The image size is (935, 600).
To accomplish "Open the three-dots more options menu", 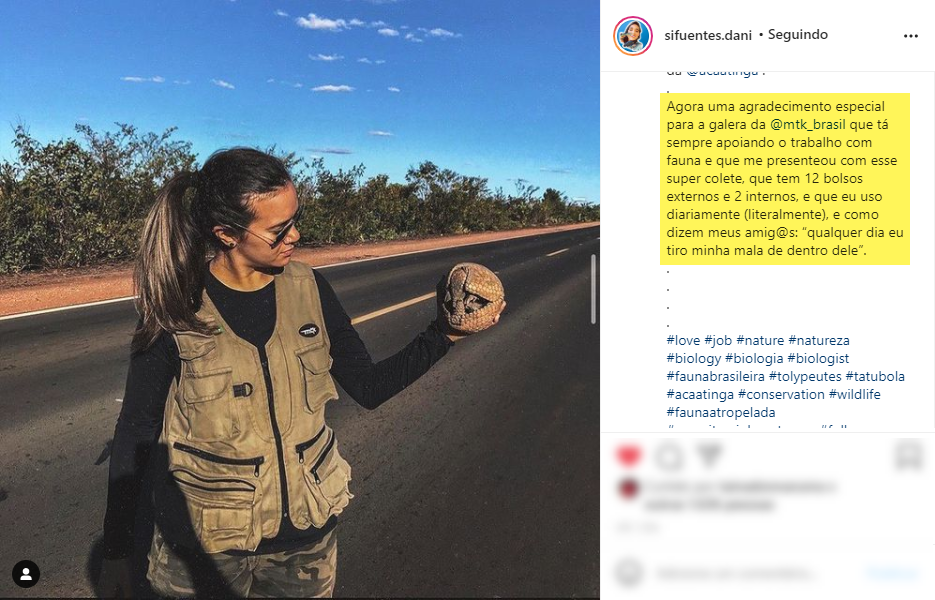I will (x=911, y=36).
